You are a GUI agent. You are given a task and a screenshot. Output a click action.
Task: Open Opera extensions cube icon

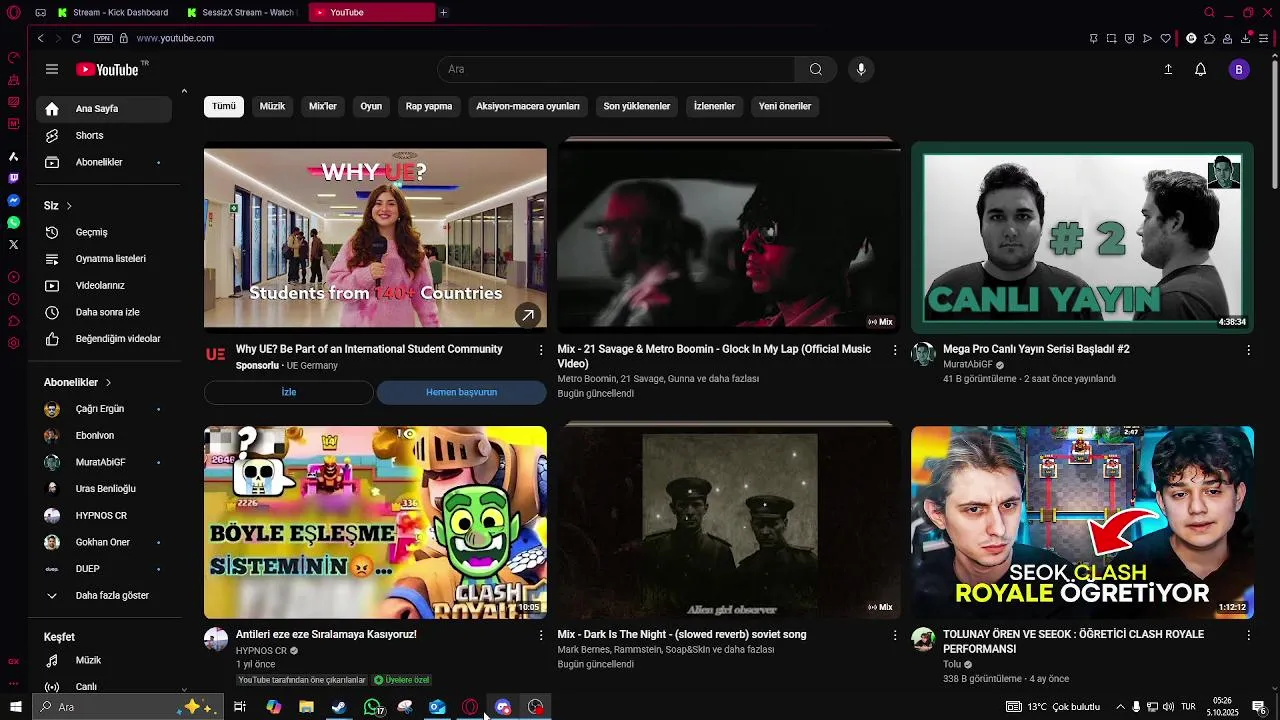1209,38
